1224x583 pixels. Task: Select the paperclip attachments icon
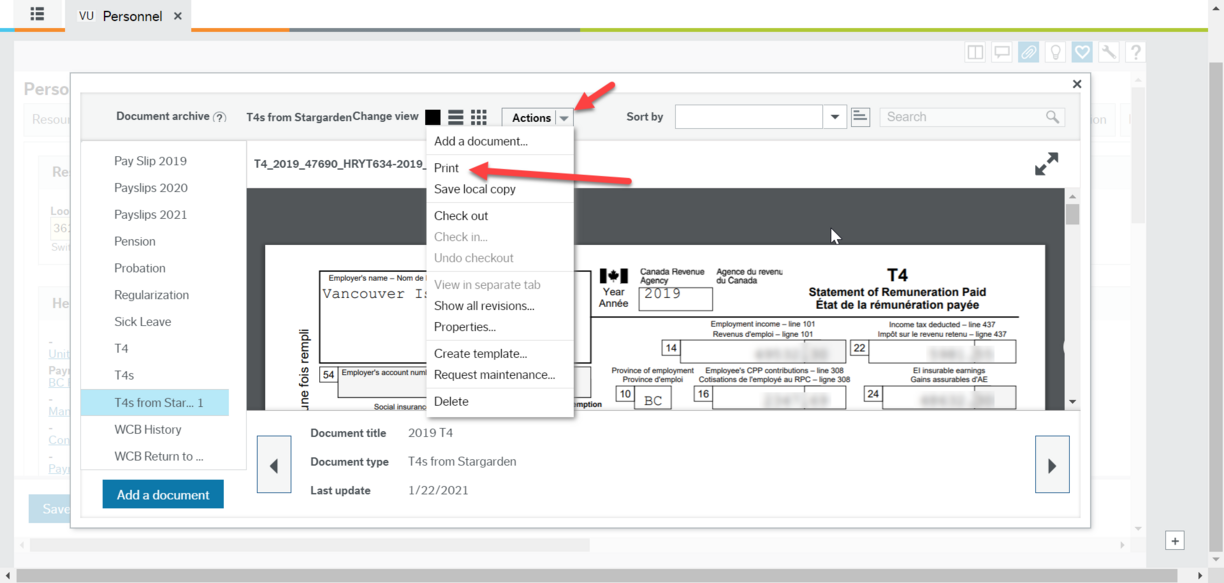[1028, 51]
